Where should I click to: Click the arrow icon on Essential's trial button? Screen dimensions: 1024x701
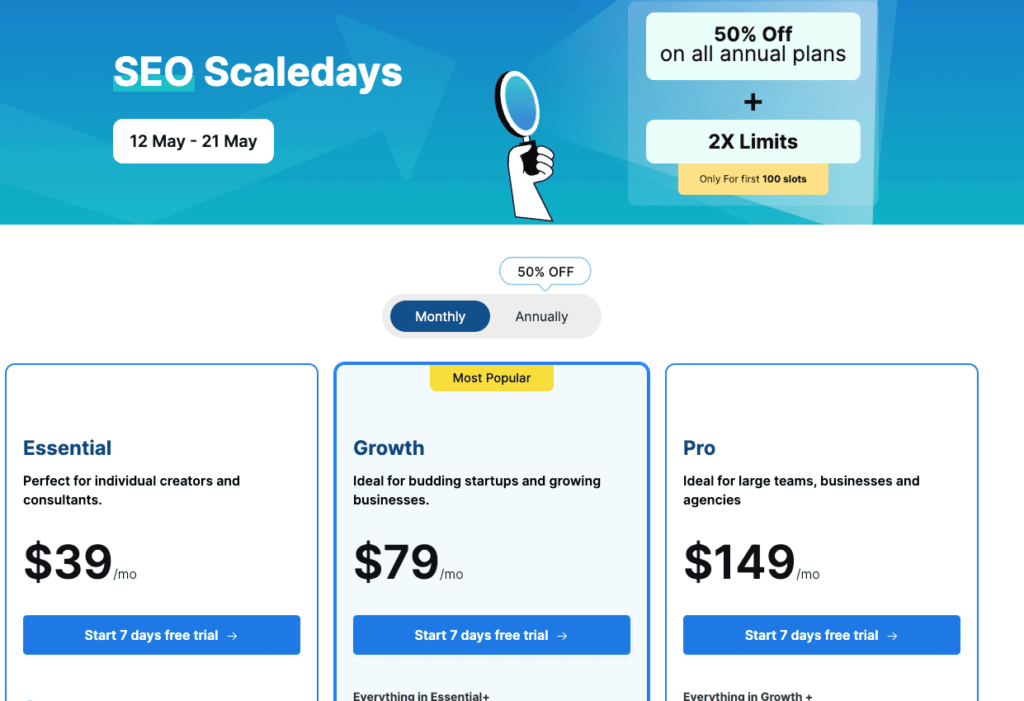(232, 636)
